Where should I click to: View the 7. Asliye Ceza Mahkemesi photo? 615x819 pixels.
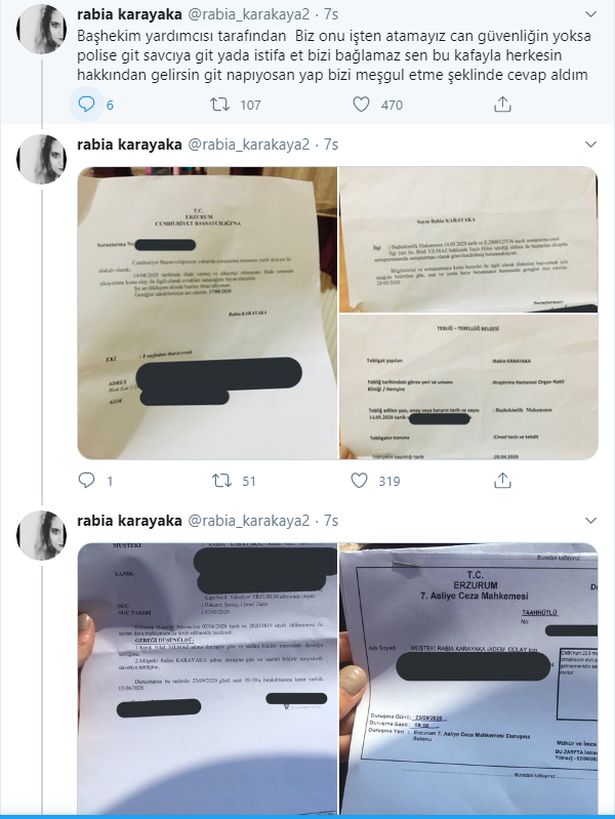(469, 678)
